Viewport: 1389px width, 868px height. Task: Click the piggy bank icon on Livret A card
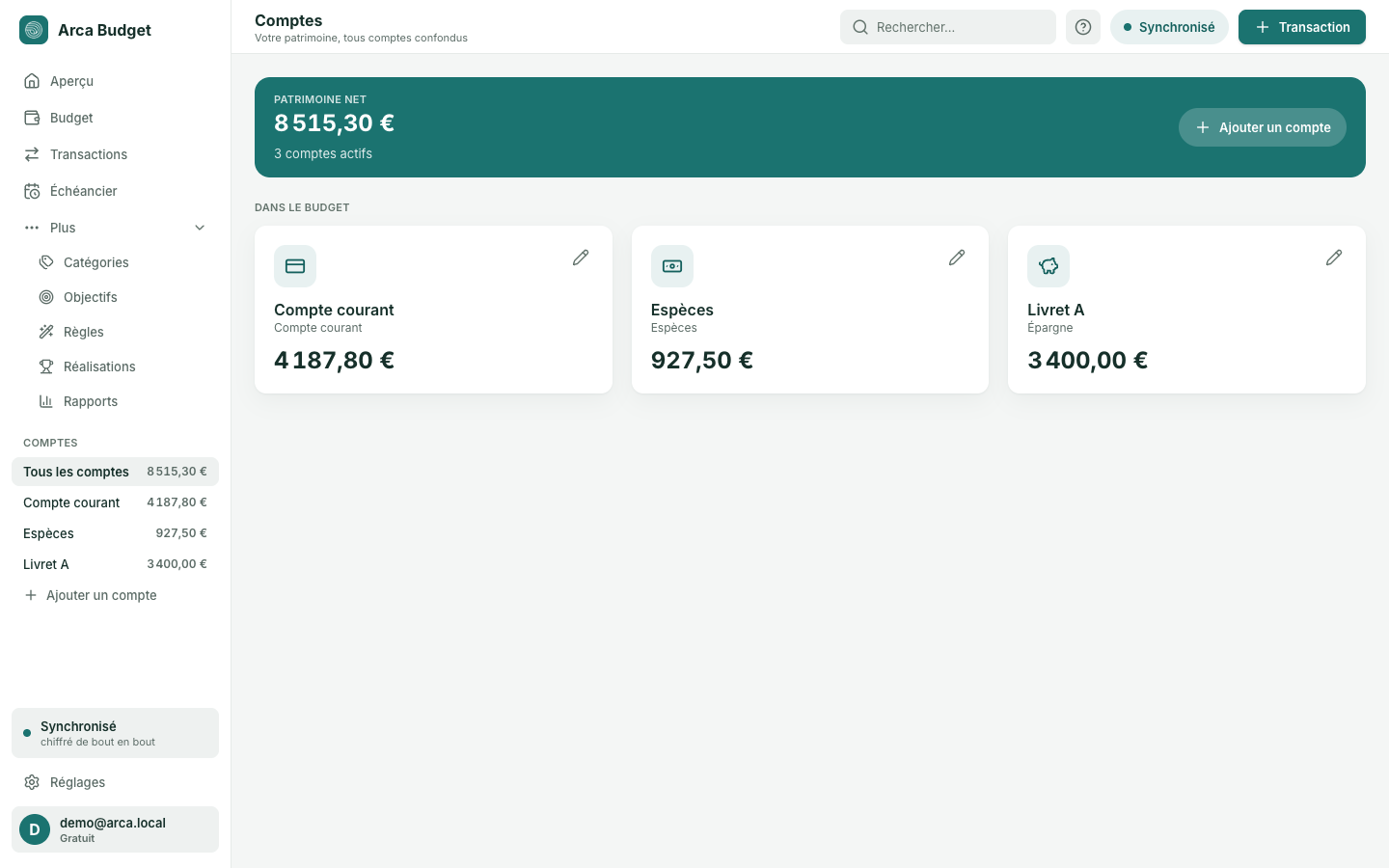point(1049,266)
